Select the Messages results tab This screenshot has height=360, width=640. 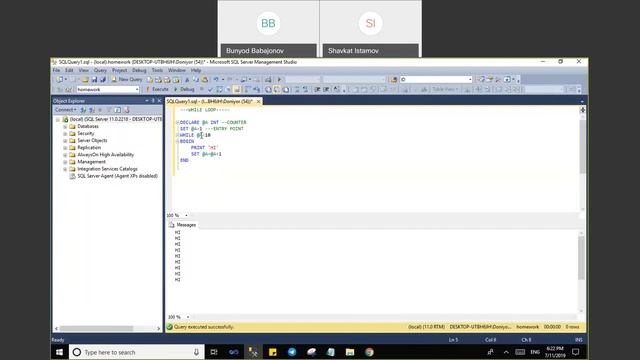click(182, 225)
